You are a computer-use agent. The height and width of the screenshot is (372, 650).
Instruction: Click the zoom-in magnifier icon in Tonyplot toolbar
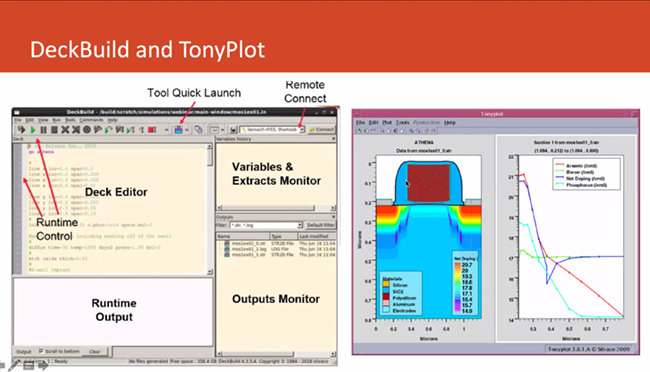point(411,131)
